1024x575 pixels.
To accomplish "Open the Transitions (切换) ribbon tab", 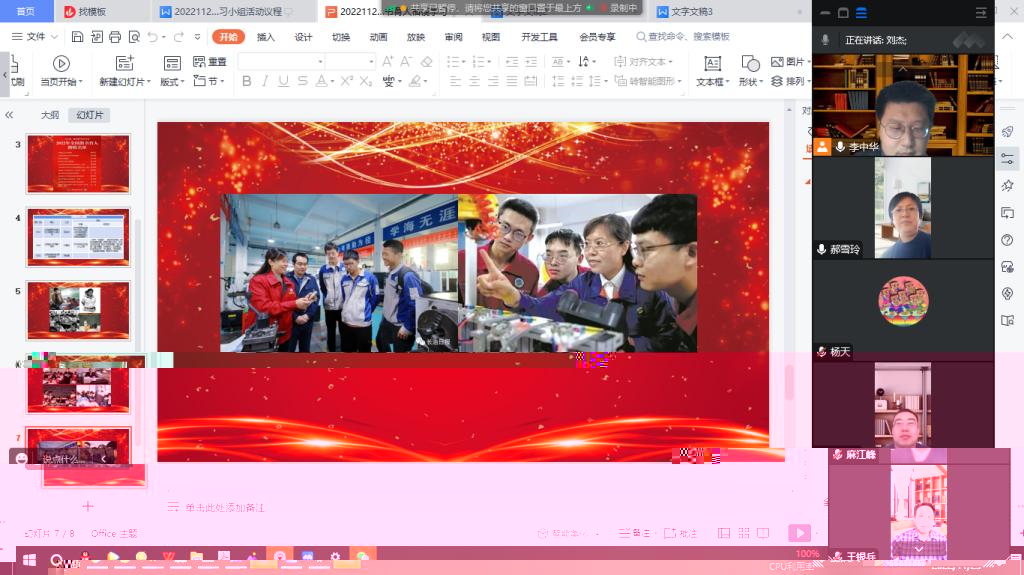I will tap(341, 37).
